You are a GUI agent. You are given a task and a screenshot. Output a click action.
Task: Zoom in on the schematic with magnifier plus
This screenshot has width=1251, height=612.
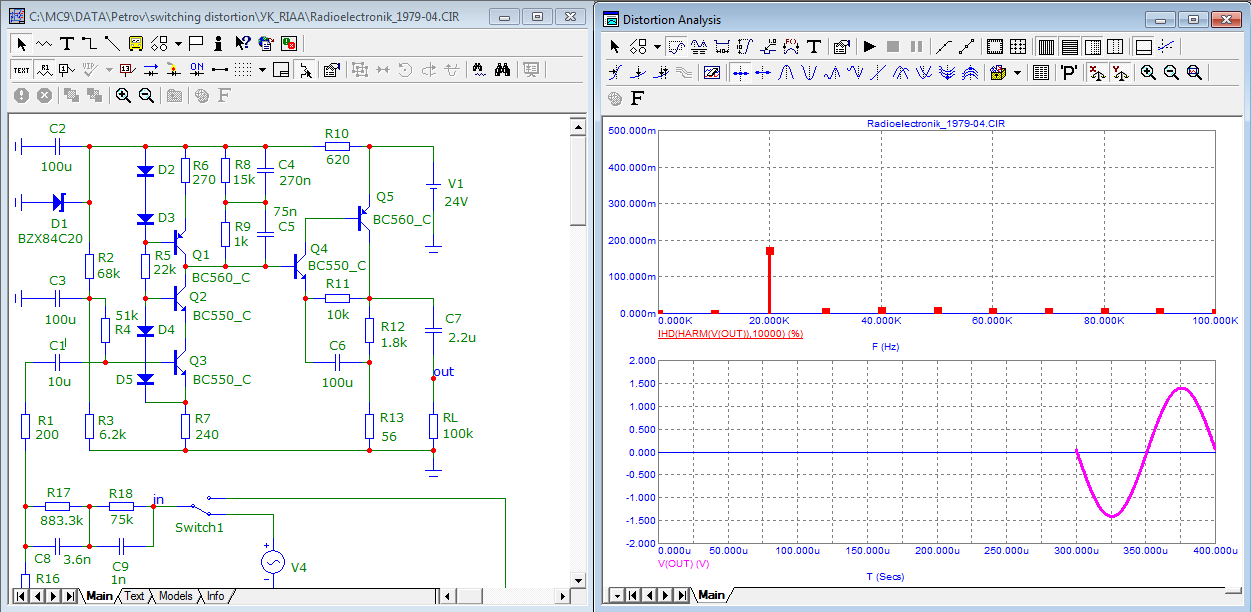[123, 95]
